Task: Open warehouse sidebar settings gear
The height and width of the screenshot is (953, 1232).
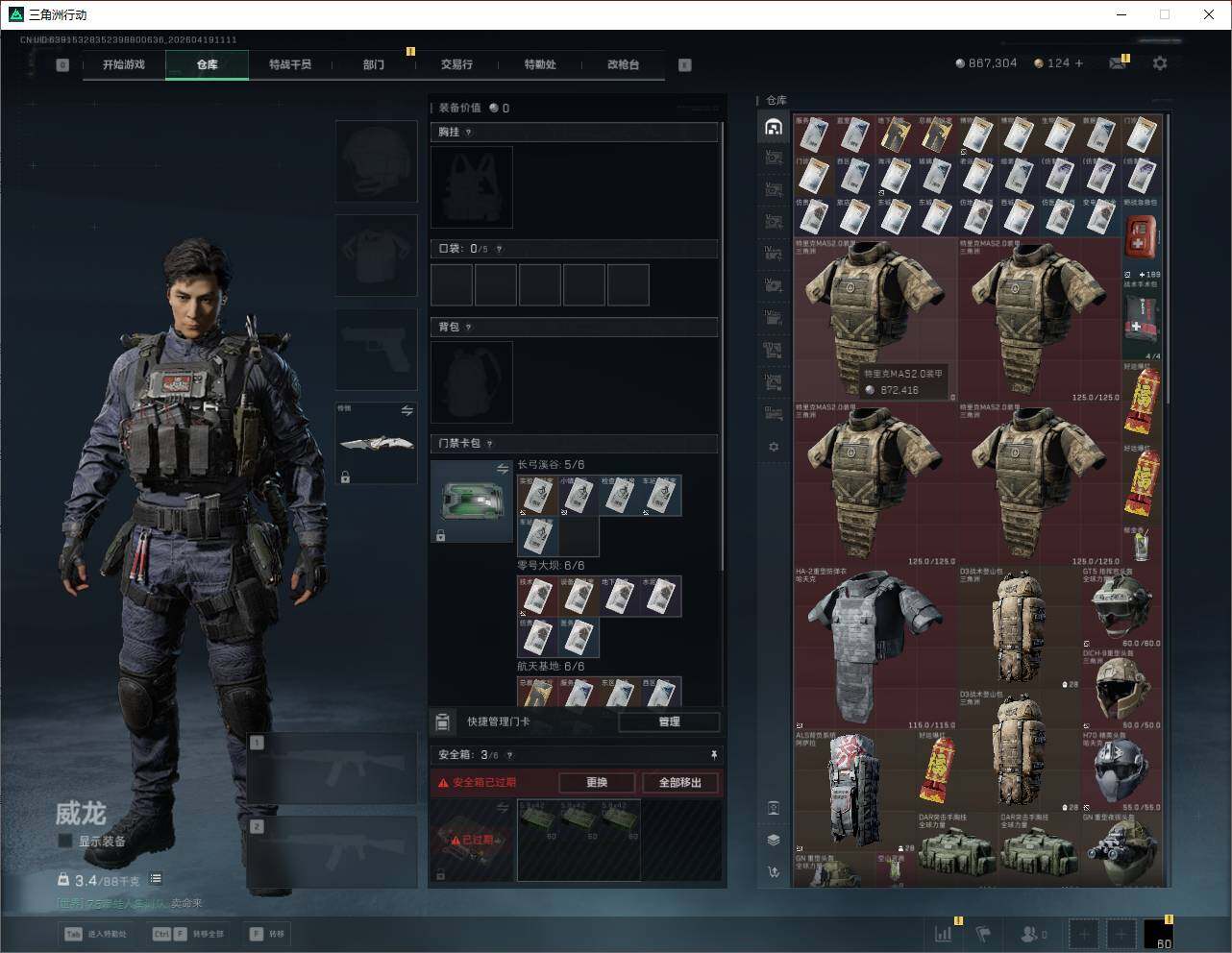Action: tap(774, 447)
